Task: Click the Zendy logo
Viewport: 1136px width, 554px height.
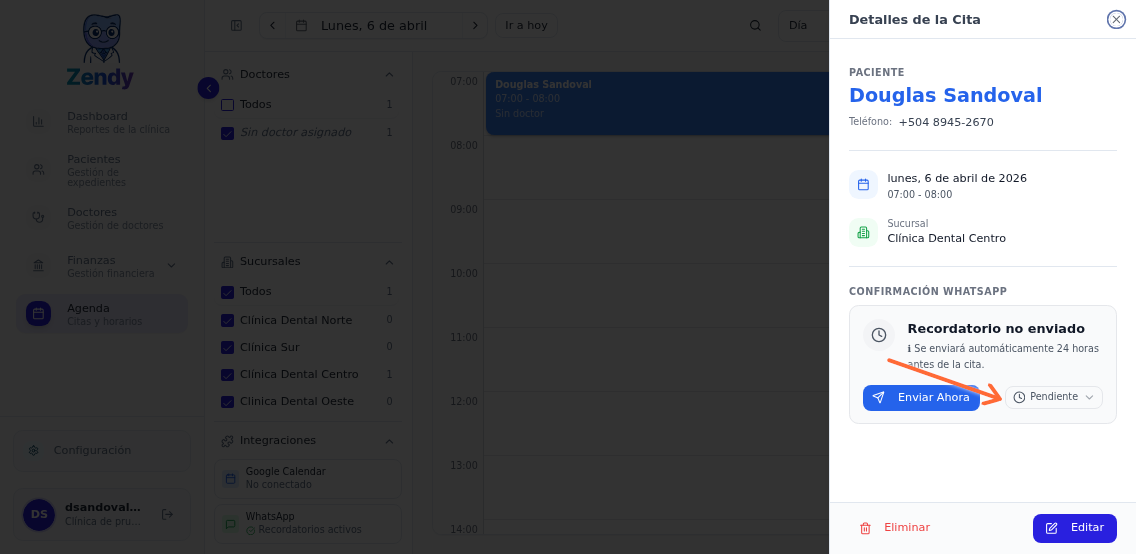Action: tap(100, 52)
